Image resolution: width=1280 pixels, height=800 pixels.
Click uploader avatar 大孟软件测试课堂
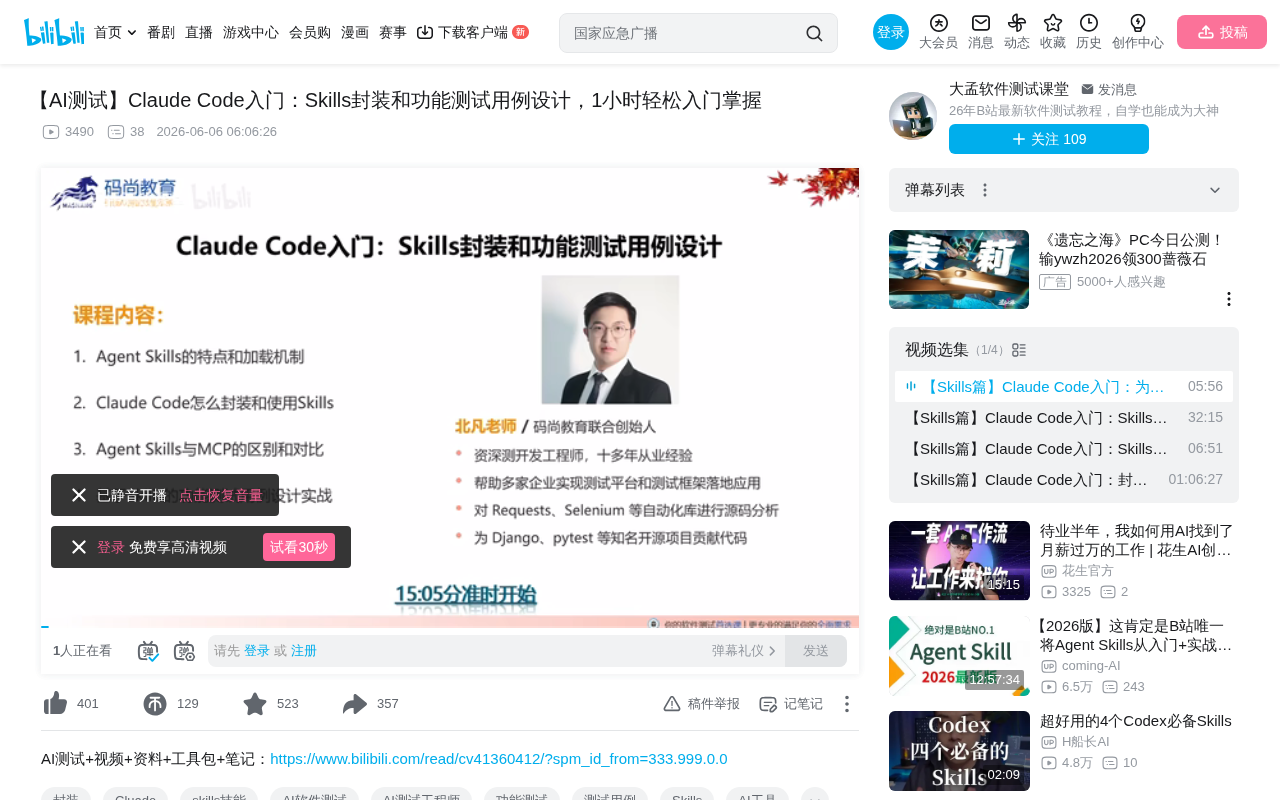click(913, 116)
